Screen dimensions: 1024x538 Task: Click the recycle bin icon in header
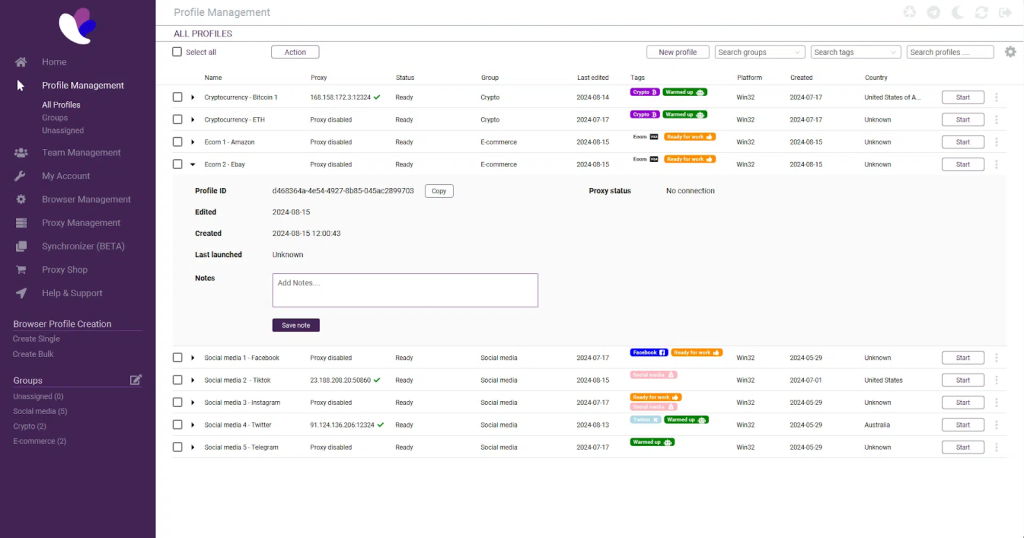909,13
